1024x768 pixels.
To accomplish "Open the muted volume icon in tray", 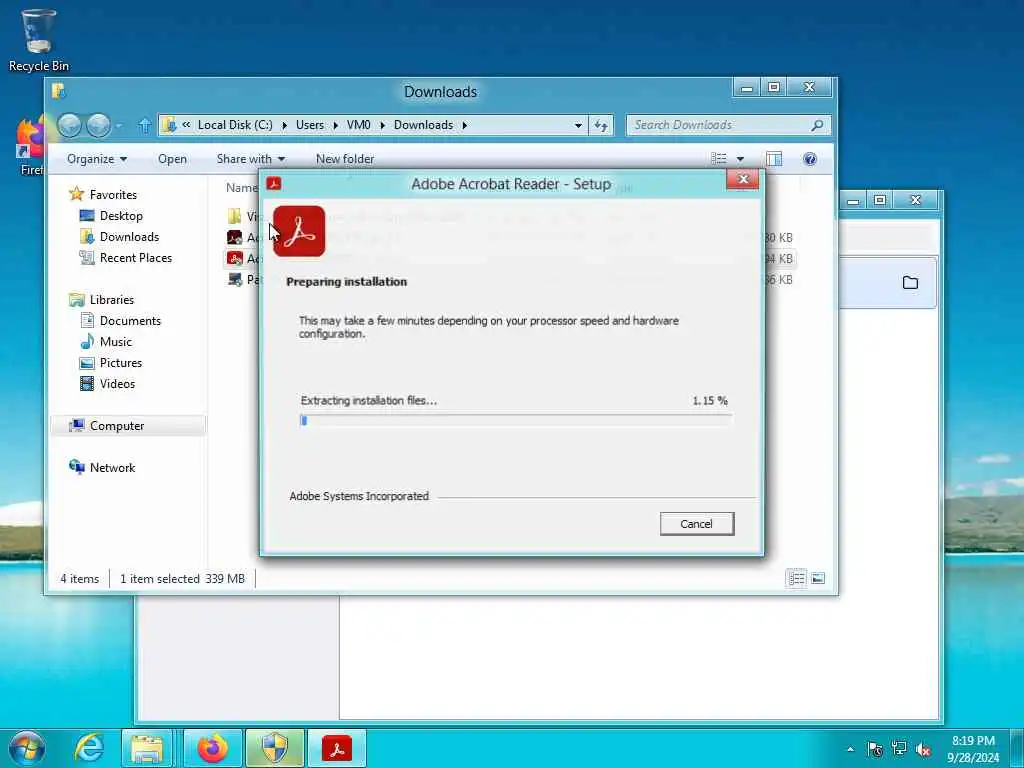I will pos(923,749).
